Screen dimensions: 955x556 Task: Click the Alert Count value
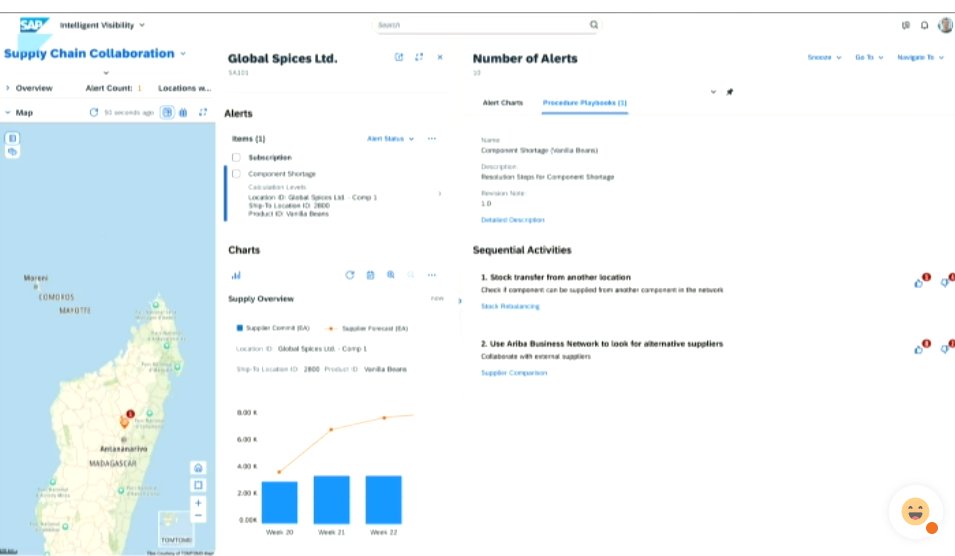pos(139,88)
